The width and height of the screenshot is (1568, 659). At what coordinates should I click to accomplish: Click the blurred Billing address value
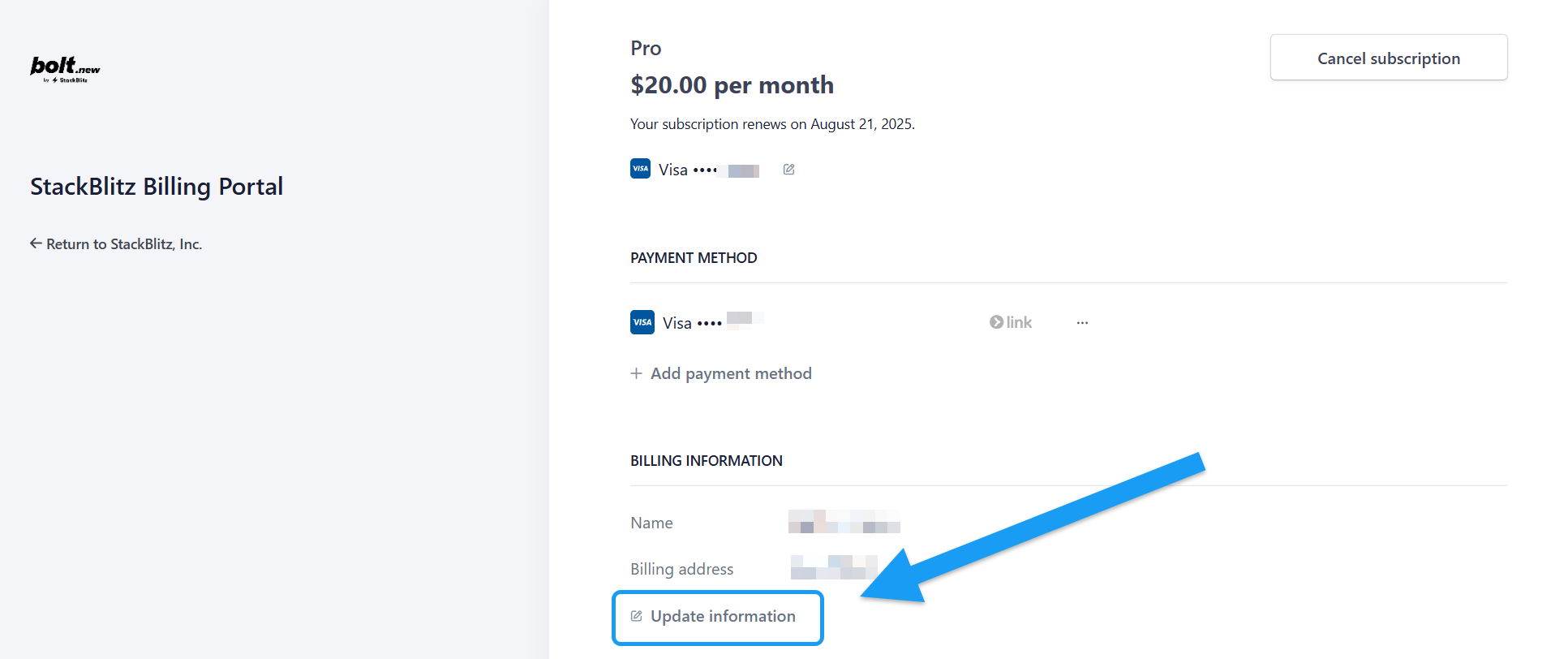[834, 568]
